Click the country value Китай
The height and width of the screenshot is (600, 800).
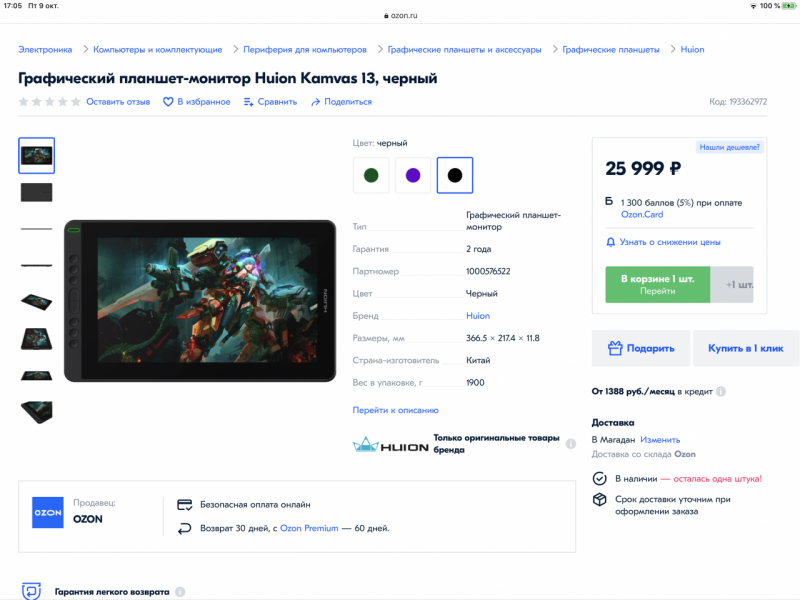(478, 360)
